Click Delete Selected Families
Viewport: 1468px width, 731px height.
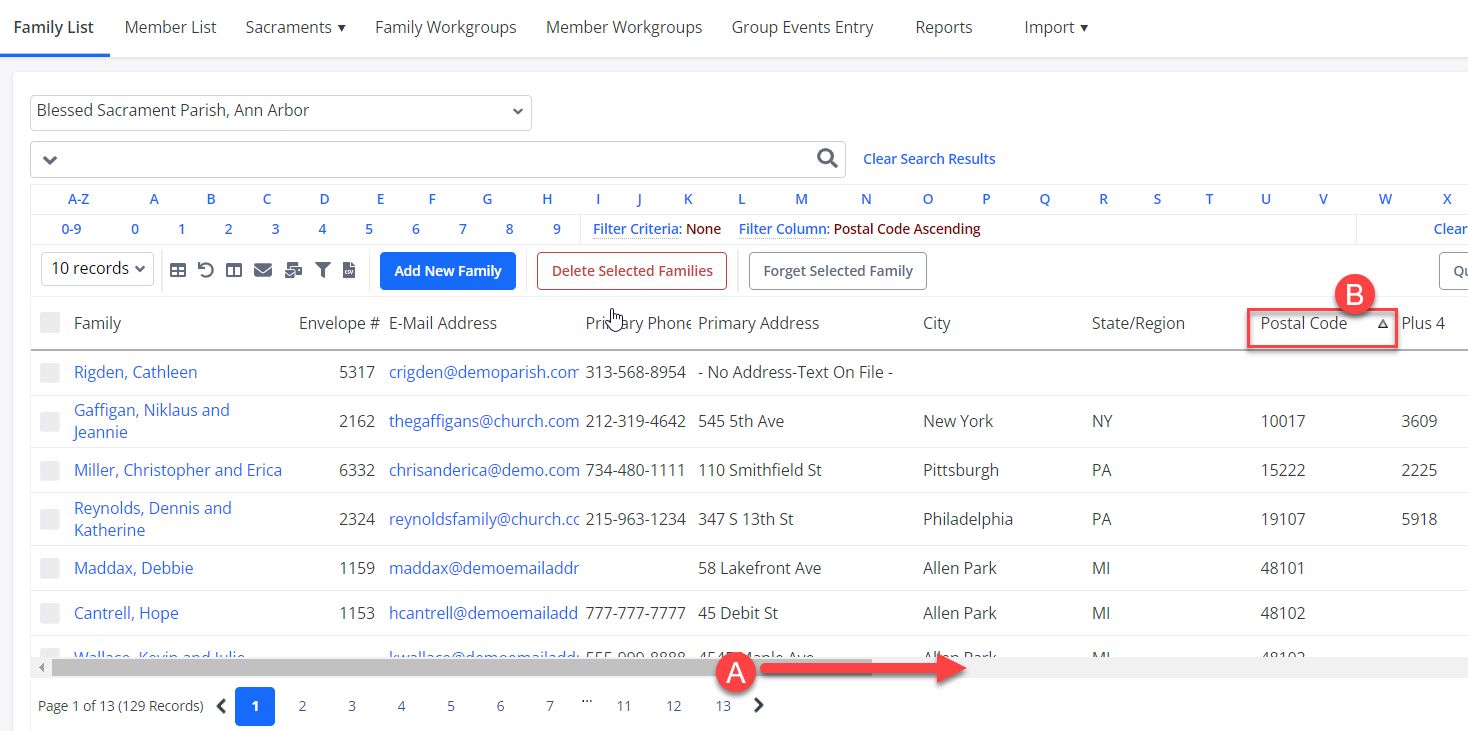point(632,271)
